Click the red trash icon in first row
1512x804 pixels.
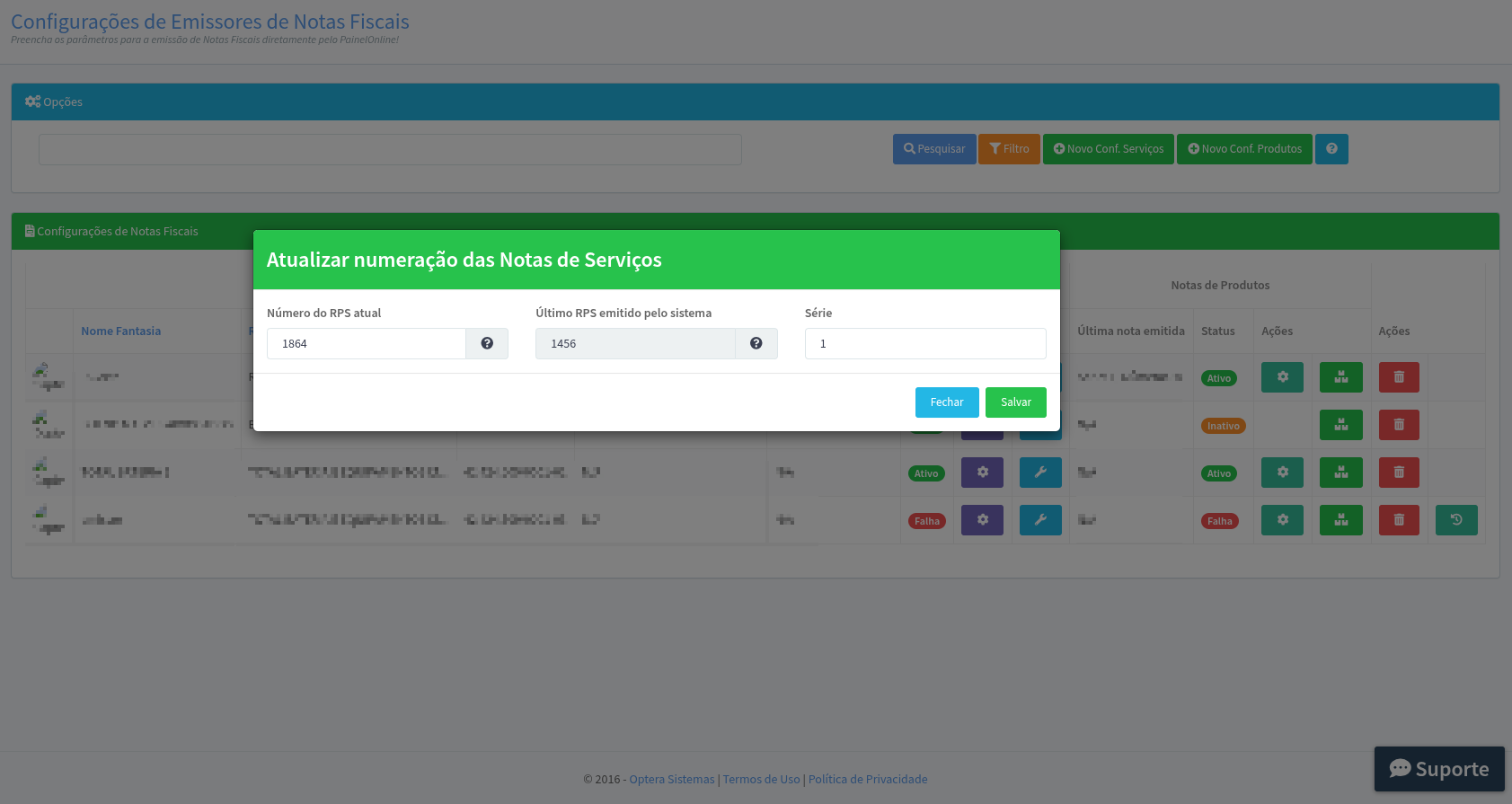click(x=1399, y=377)
